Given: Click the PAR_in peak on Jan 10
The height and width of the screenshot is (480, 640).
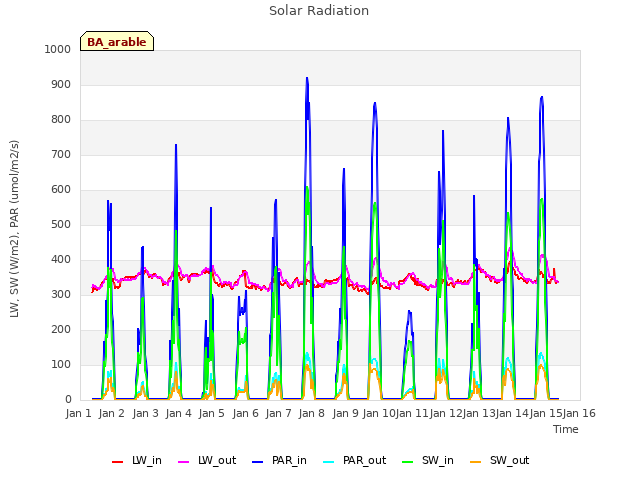Looking at the screenshot, I should (x=375, y=103).
